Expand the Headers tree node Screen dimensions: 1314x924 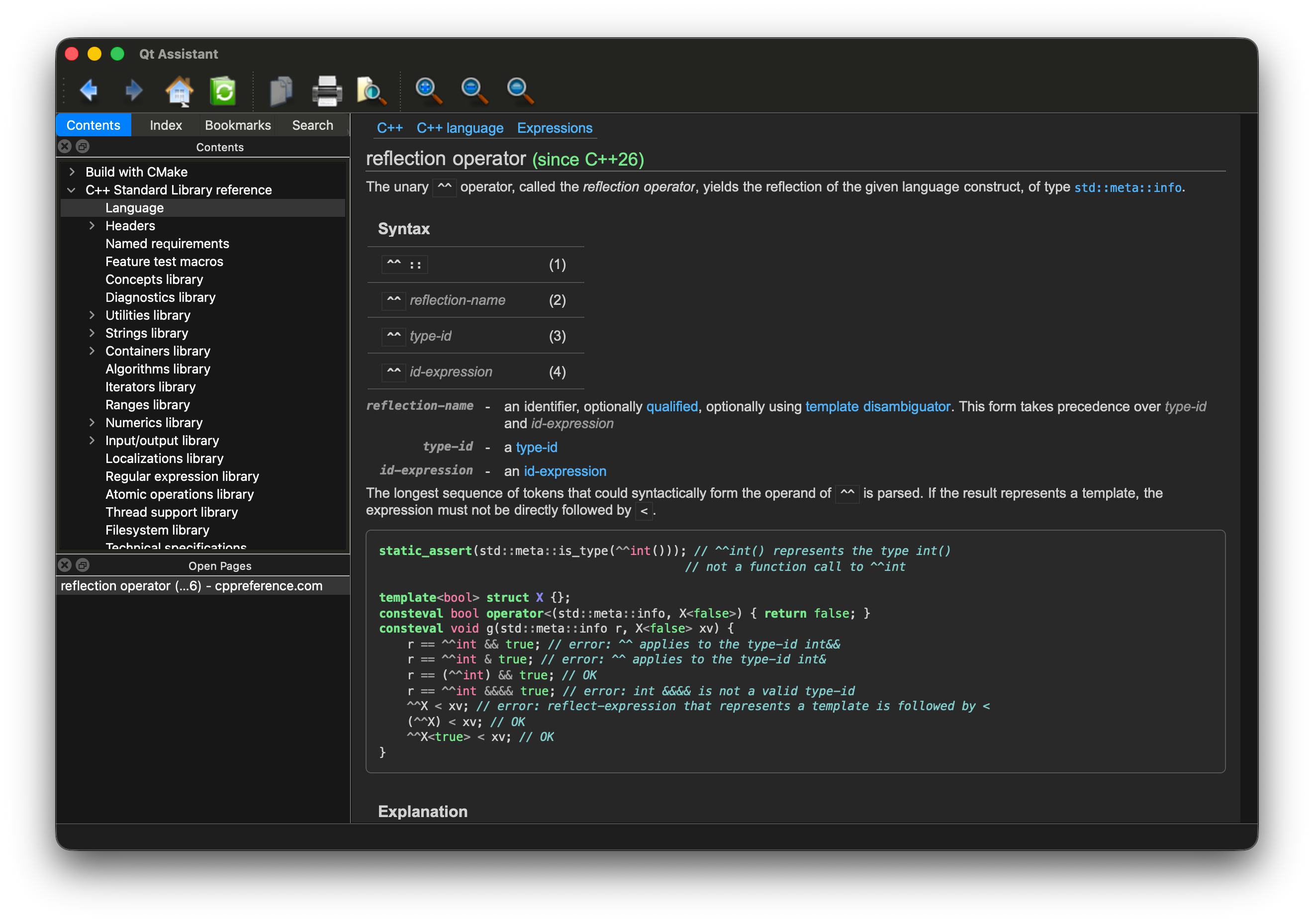pos(92,225)
